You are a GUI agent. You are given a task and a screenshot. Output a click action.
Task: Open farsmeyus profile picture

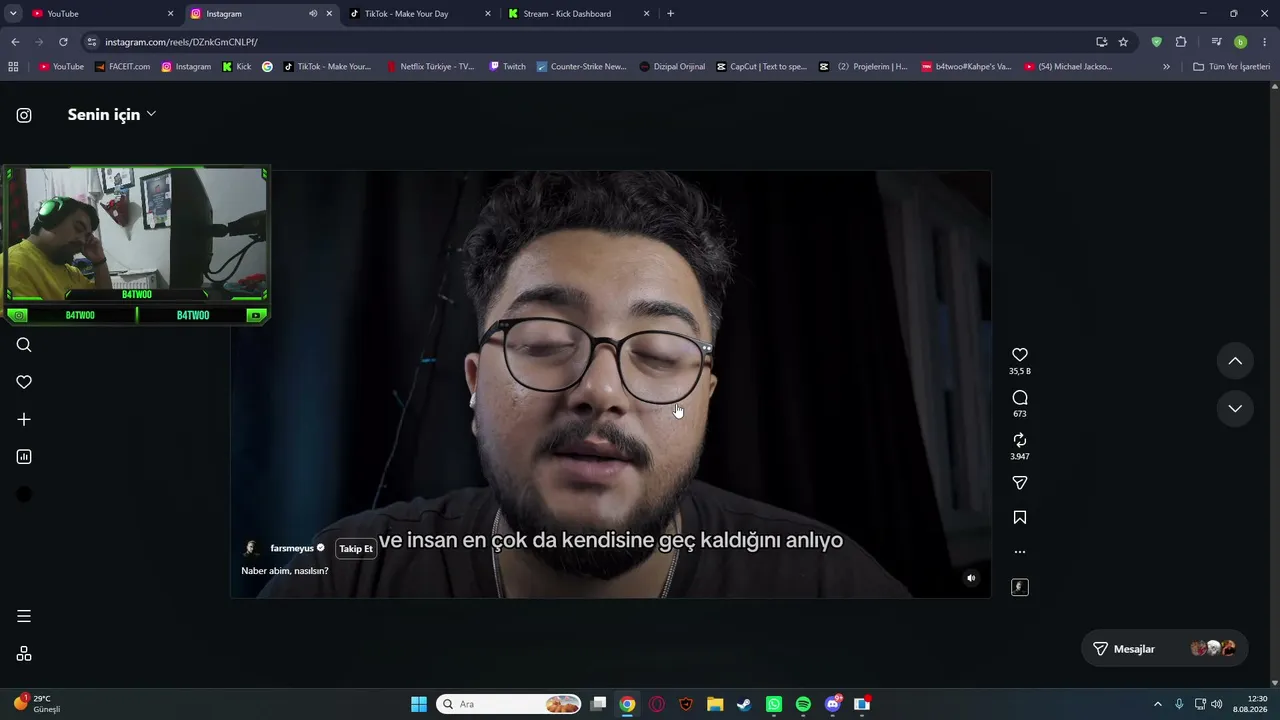point(252,549)
